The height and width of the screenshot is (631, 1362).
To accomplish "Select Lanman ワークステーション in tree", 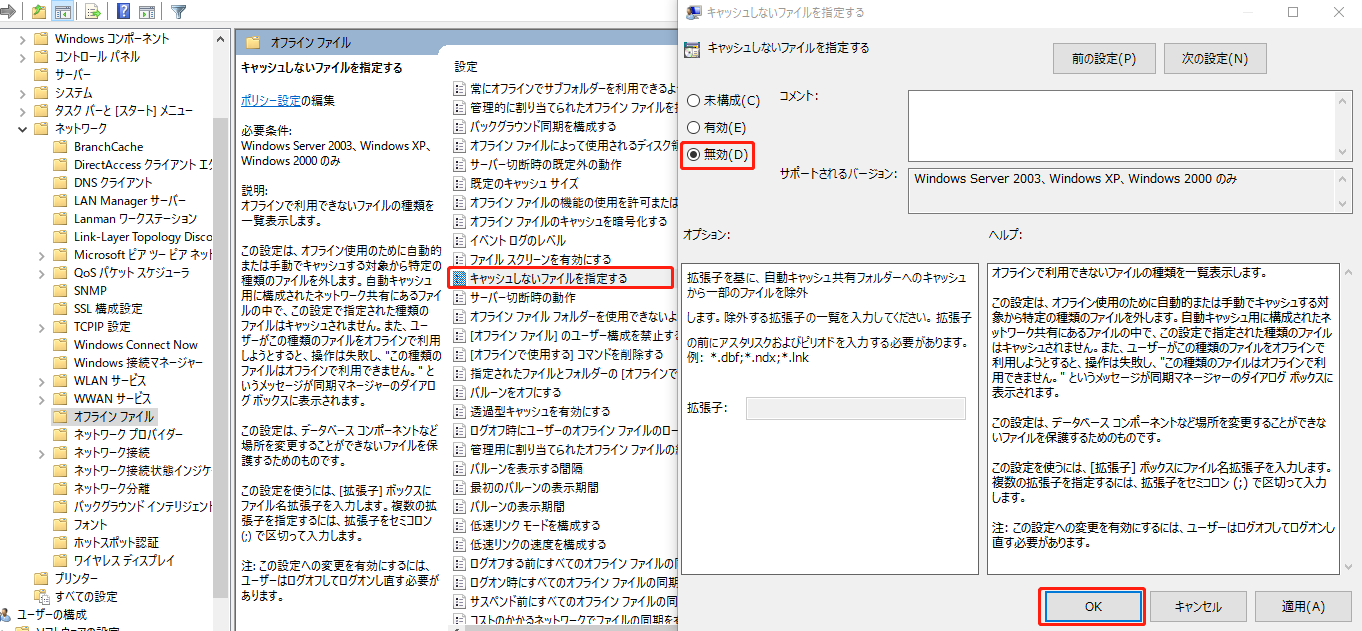I will tap(135, 219).
